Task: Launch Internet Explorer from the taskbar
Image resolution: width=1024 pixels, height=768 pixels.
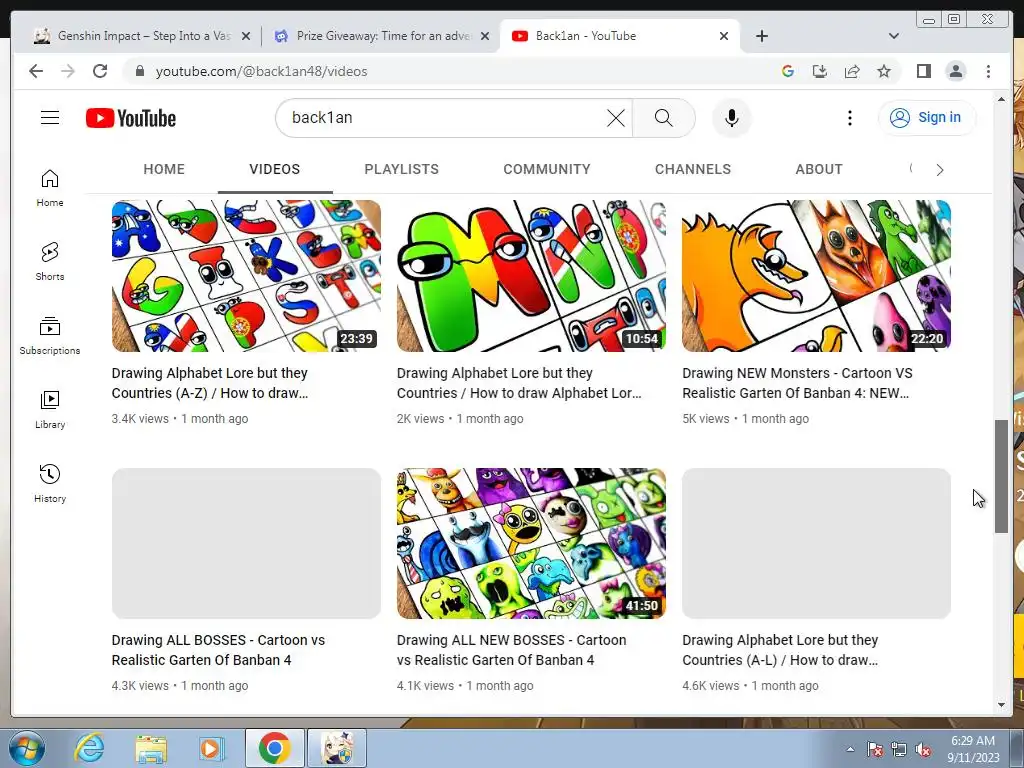Action: click(89, 748)
